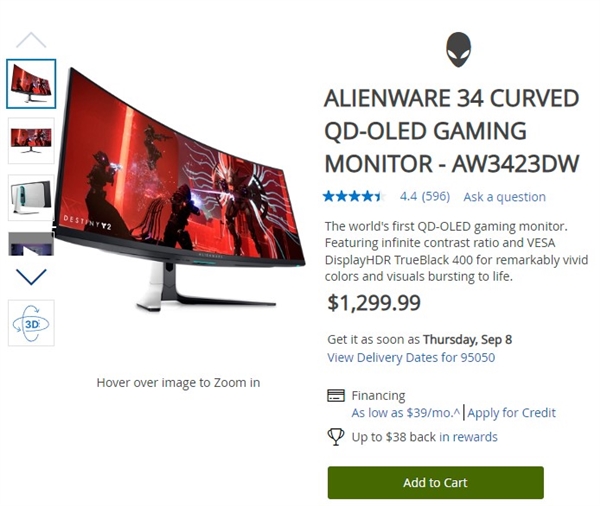Click the product title AW3423DW heading
This screenshot has width=600, height=506.
(452, 131)
